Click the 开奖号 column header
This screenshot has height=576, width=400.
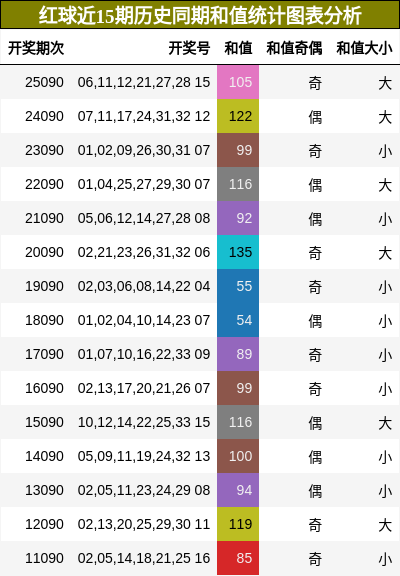(x=189, y=48)
